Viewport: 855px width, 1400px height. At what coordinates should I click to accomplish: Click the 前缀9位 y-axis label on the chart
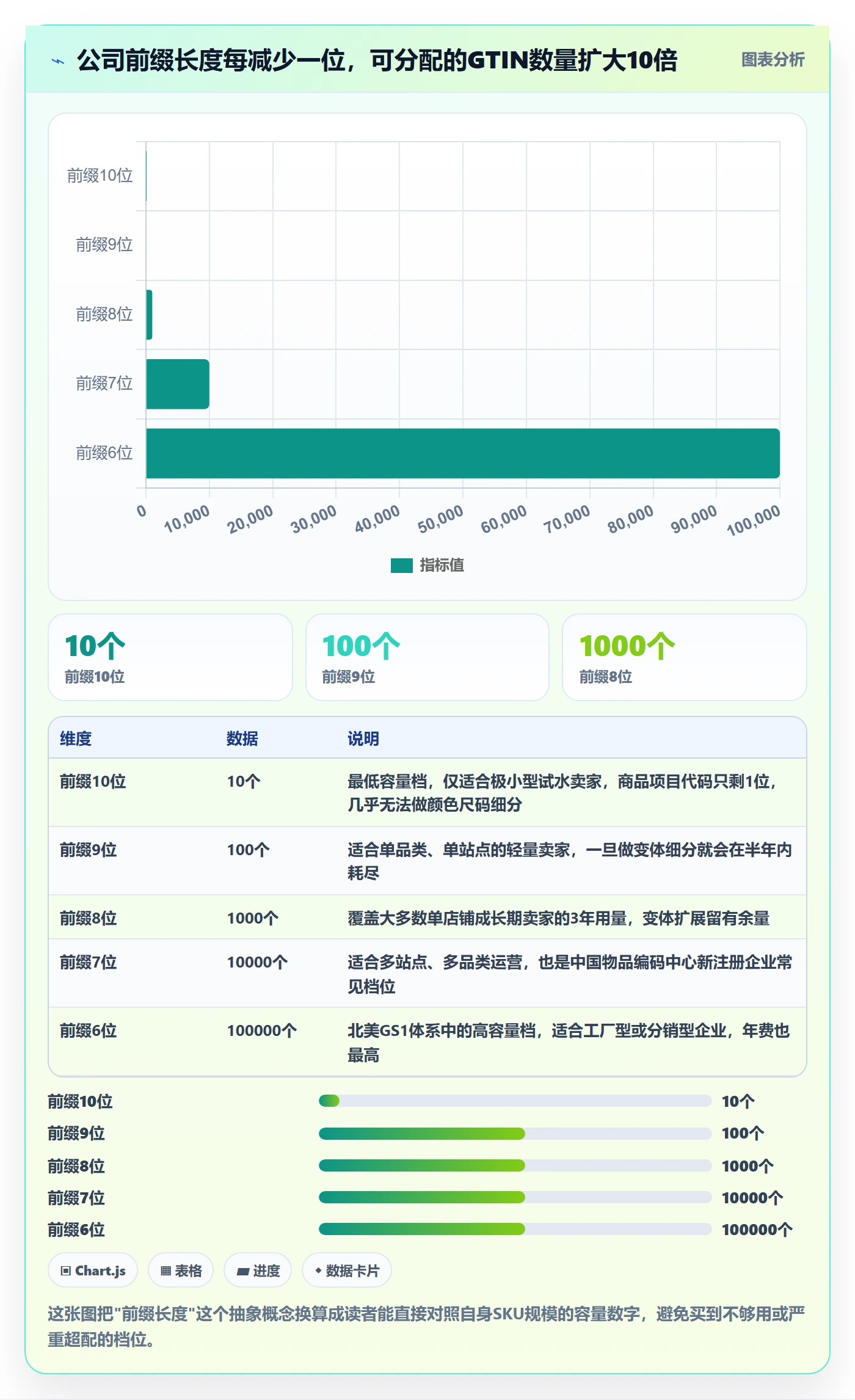click(104, 245)
